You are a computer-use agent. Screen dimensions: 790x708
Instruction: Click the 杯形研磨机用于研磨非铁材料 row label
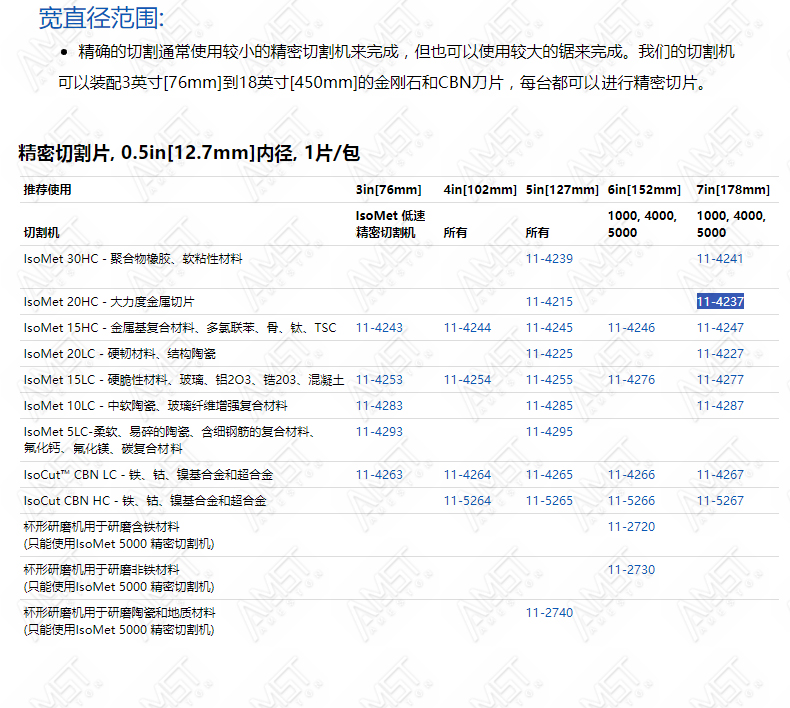[x=119, y=578]
